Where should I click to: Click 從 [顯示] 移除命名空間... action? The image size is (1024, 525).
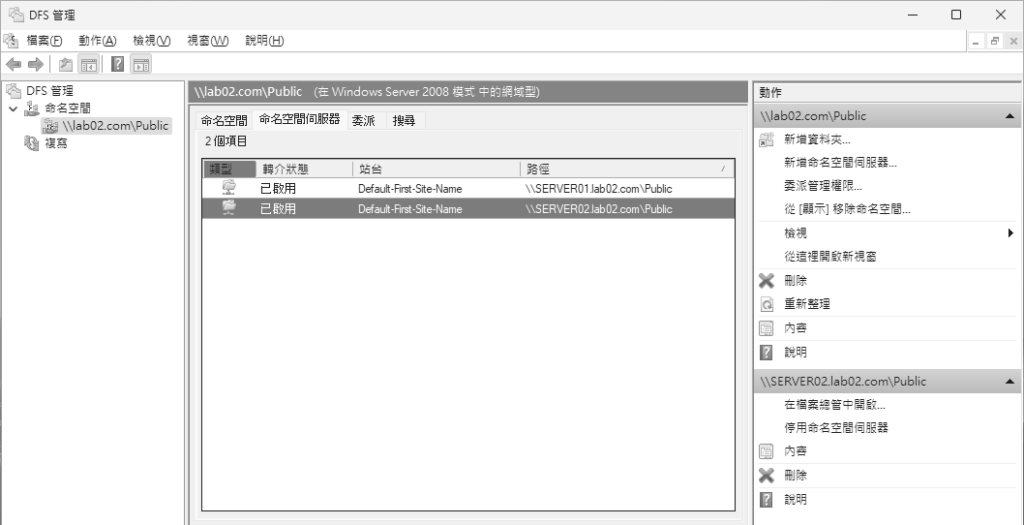click(848, 210)
